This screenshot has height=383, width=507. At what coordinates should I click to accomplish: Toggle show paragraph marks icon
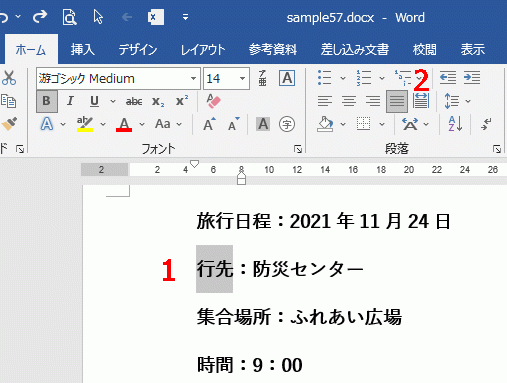[x=486, y=124]
